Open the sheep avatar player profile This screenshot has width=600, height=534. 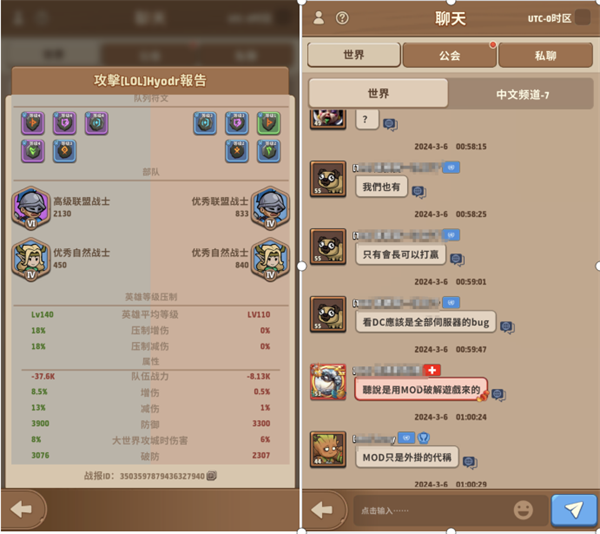pyautogui.click(x=328, y=382)
